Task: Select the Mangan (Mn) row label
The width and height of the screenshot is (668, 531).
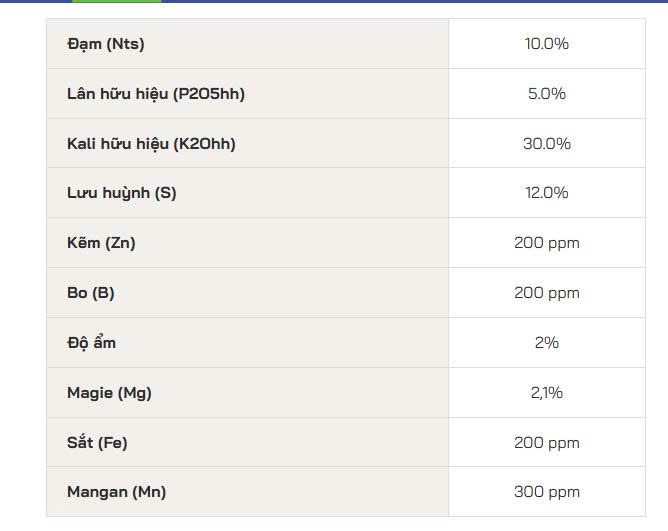Action: (117, 492)
